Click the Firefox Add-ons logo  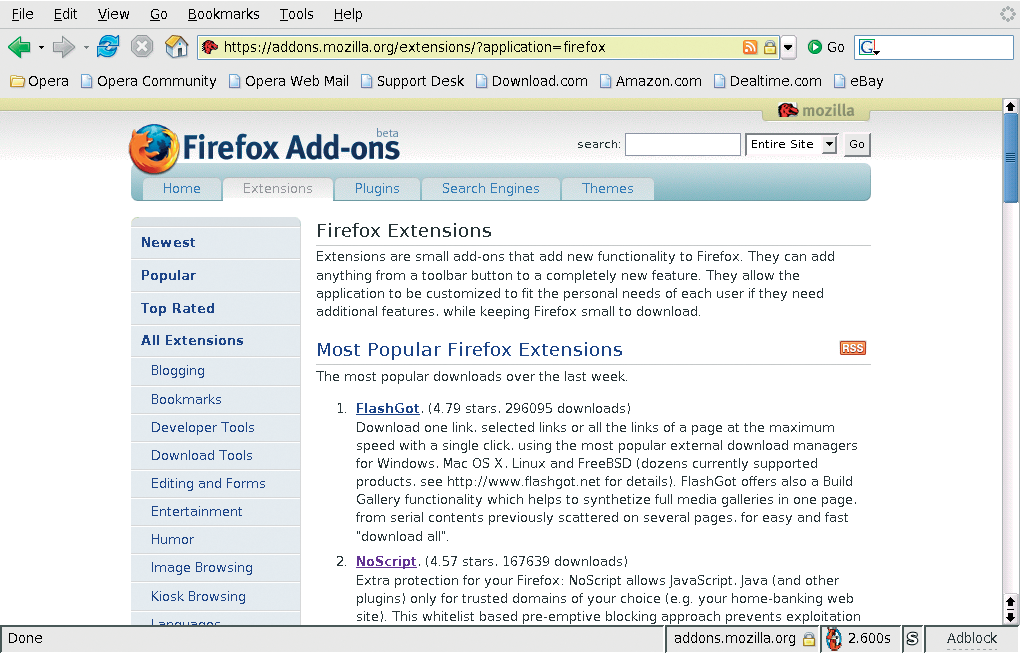[264, 148]
